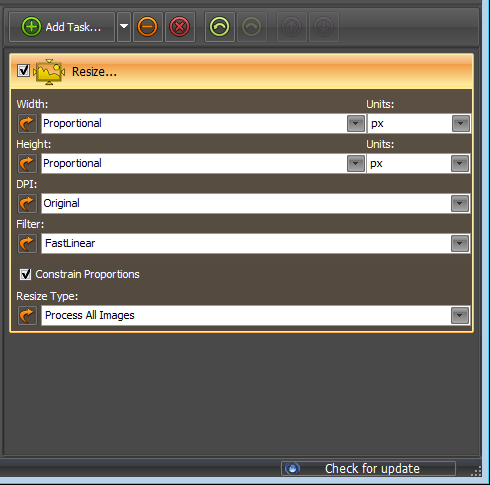The width and height of the screenshot is (490, 485).
Task: Reset the Height field with its orange arrow
Action: coord(27,164)
